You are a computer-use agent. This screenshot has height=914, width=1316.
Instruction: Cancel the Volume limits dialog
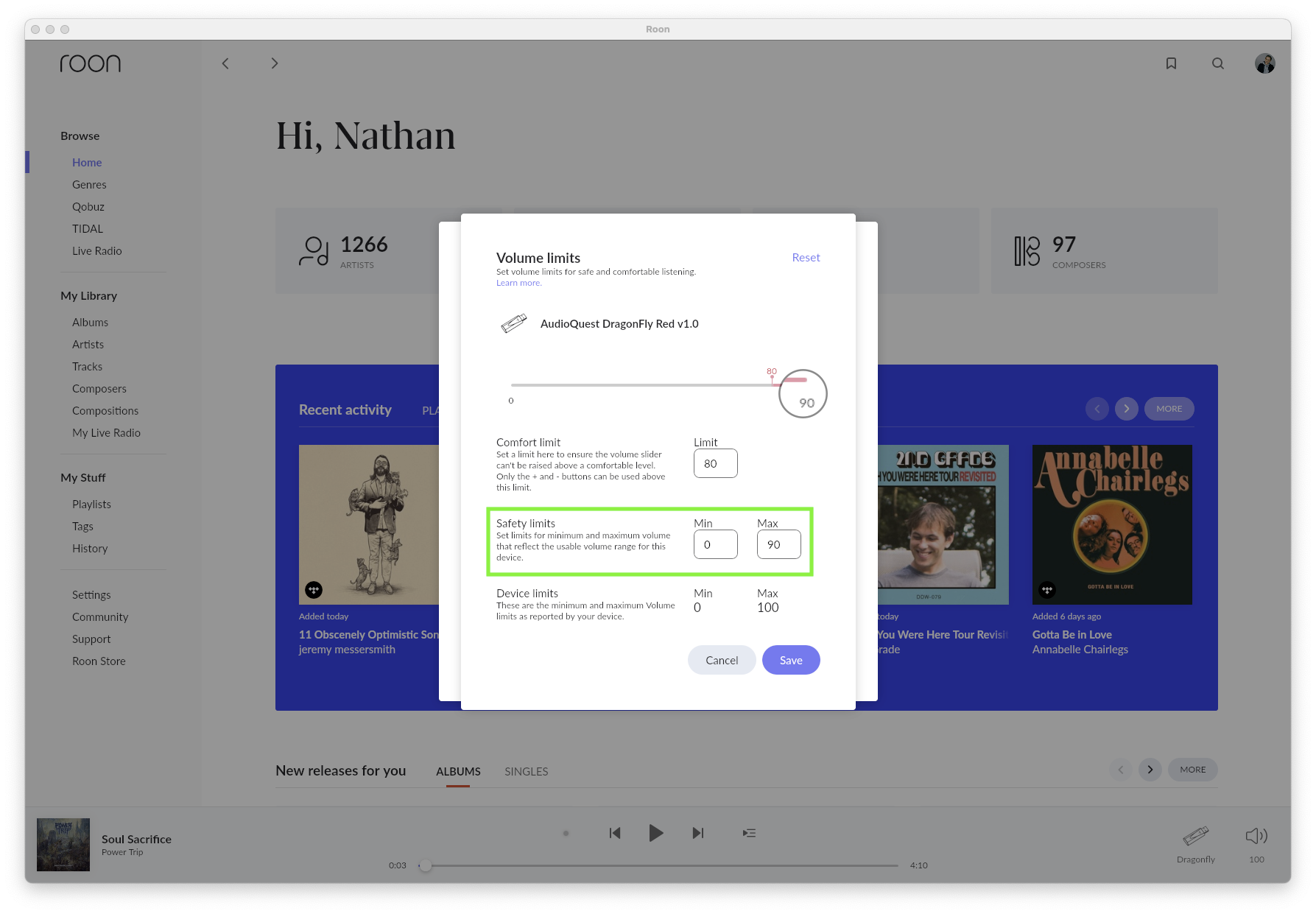click(722, 660)
